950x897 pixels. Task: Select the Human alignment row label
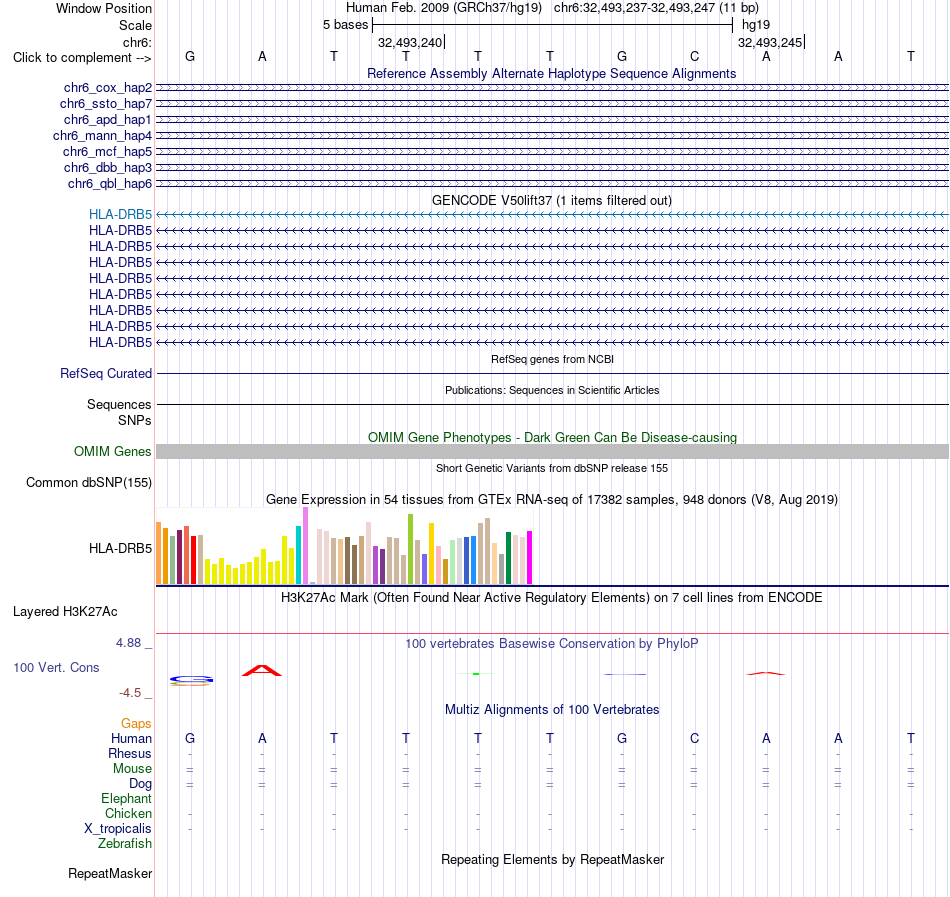[131, 738]
